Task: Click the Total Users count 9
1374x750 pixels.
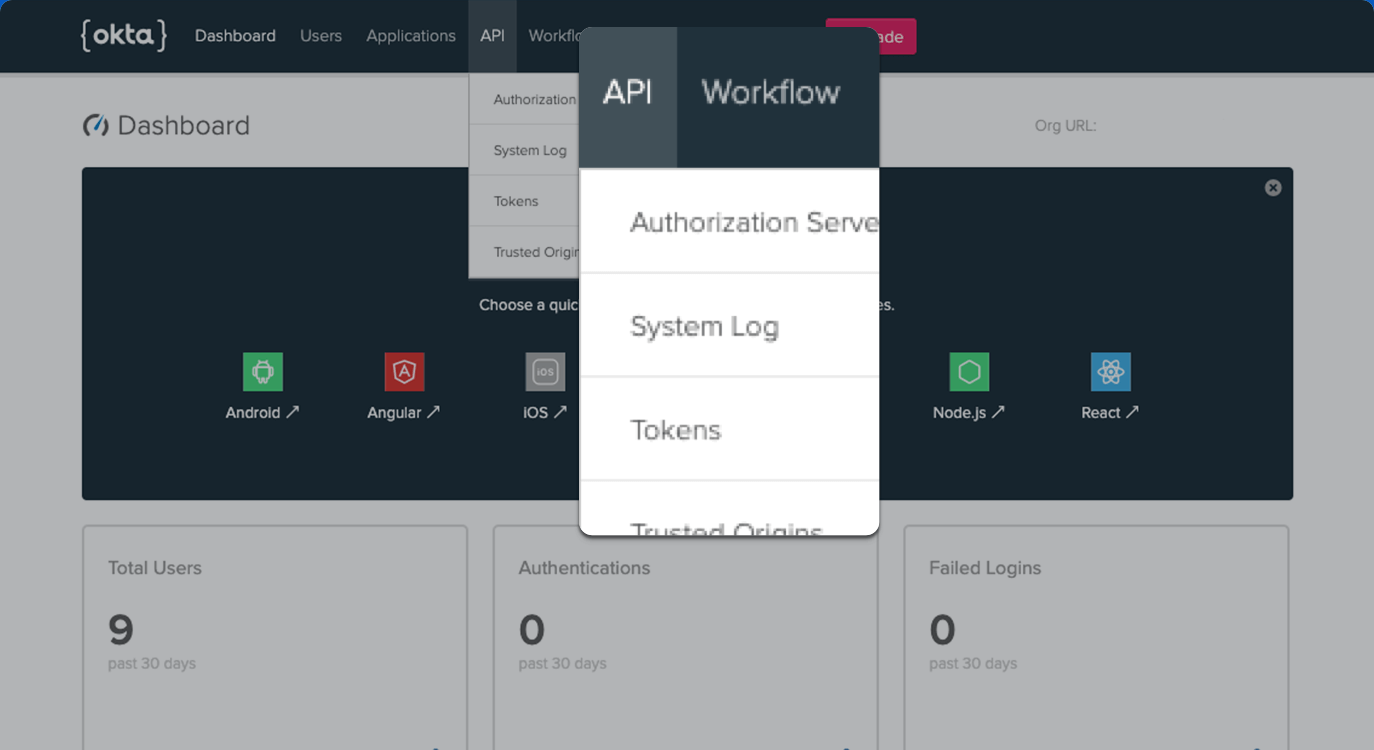Action: pyautogui.click(x=121, y=630)
